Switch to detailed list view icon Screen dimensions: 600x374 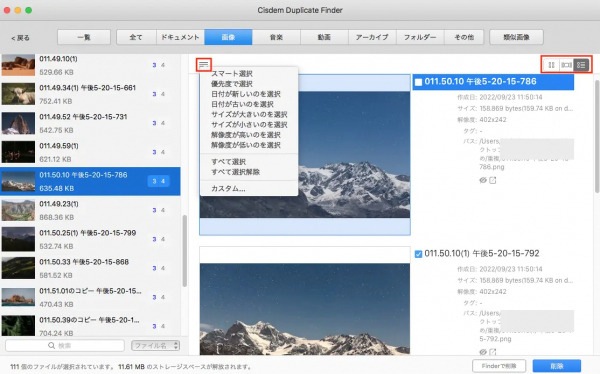point(581,65)
